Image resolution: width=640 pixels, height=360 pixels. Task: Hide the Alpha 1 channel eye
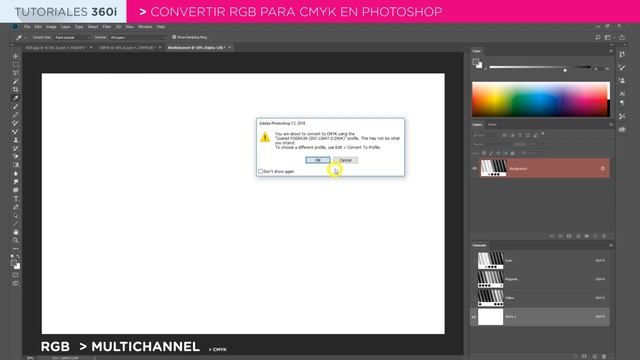click(474, 317)
